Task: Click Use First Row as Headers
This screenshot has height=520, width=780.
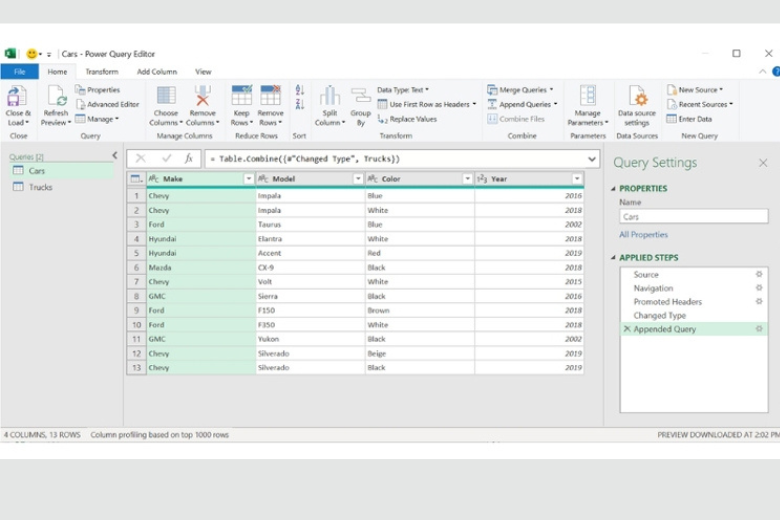Action: 428,104
